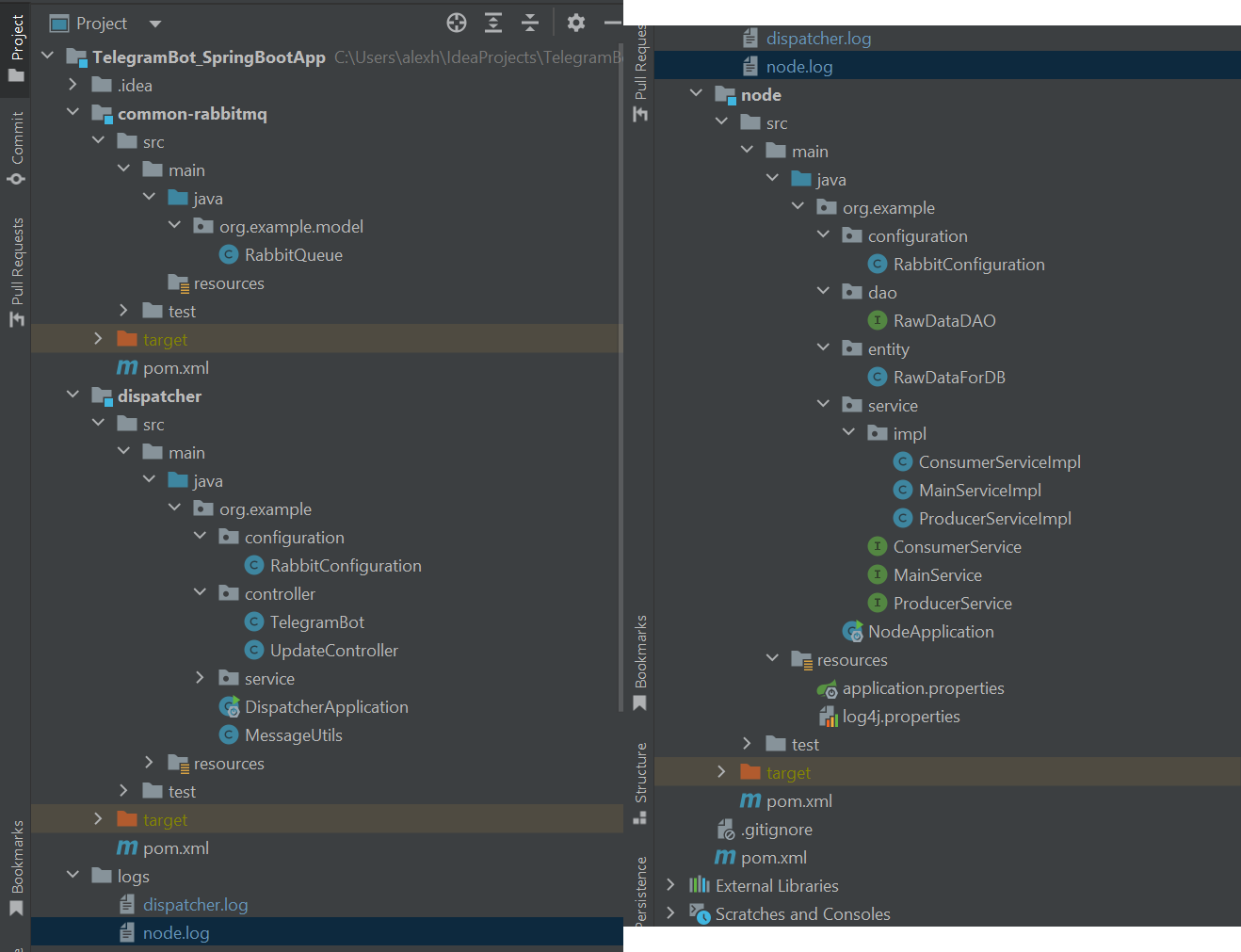Open the Project view settings gear
The height and width of the screenshot is (952, 1241).
pos(576,23)
